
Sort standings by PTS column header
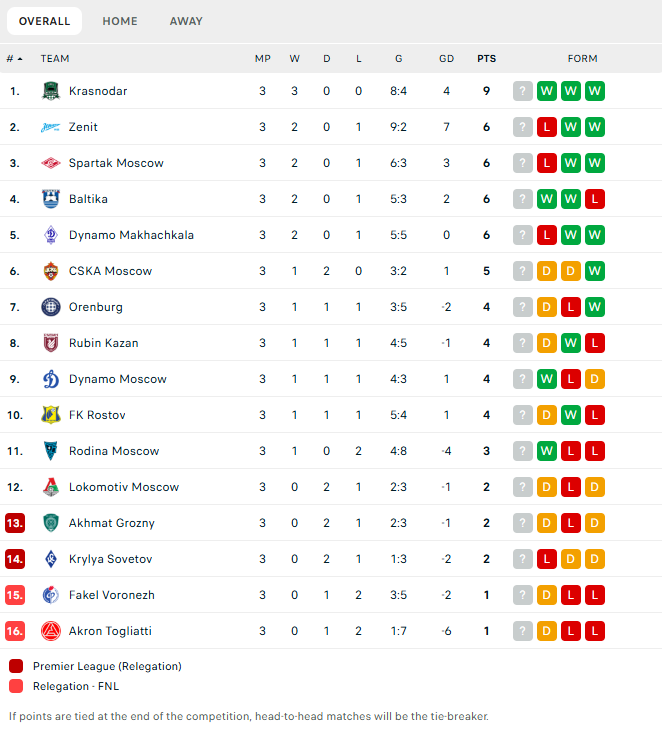(486, 59)
